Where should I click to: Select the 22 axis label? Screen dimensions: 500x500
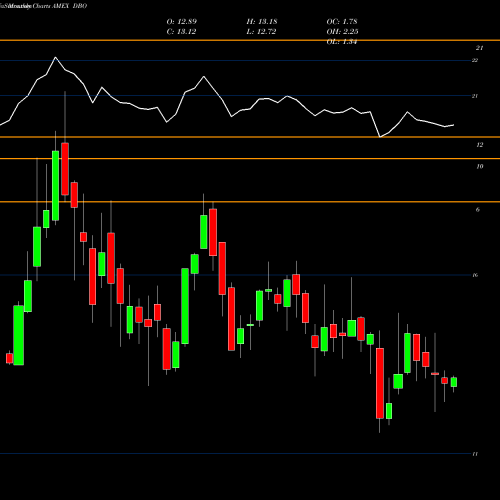coord(475,60)
